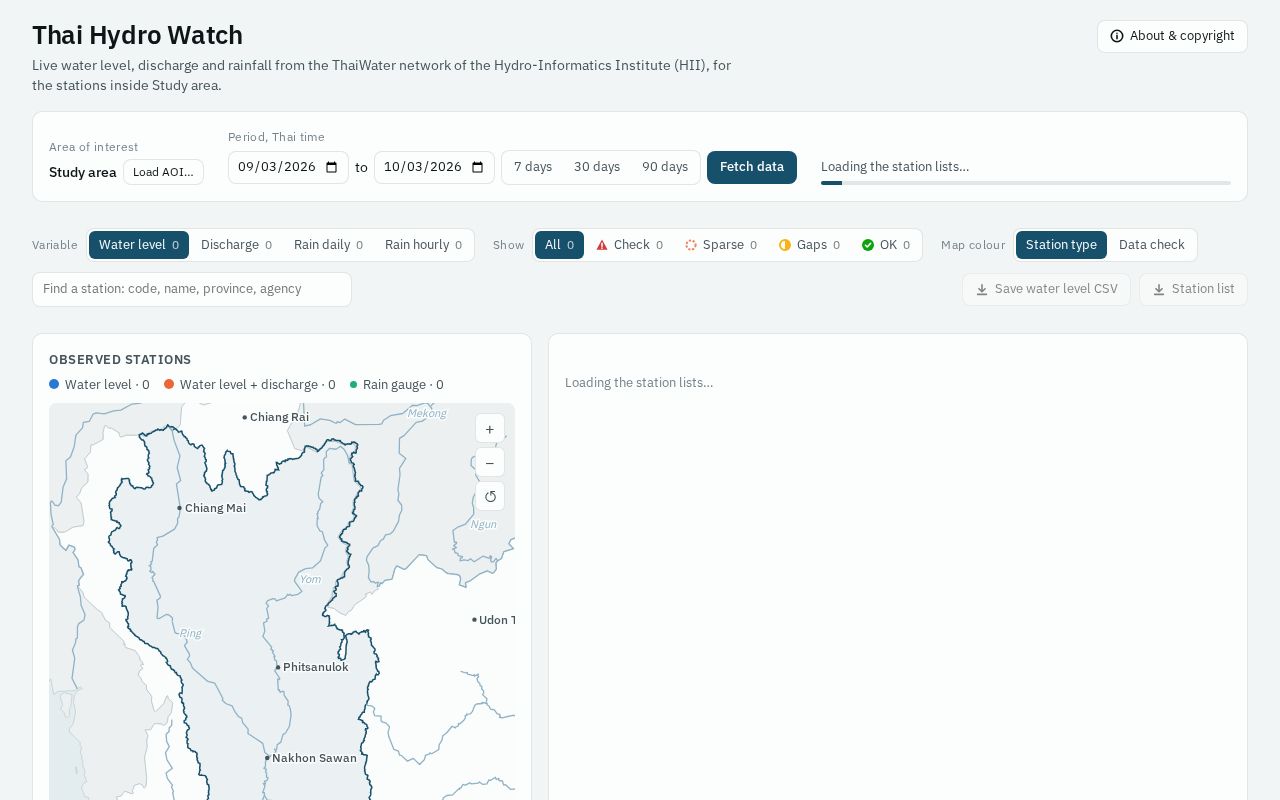Set period to 90 days
The width and height of the screenshot is (1280, 800).
(665, 167)
